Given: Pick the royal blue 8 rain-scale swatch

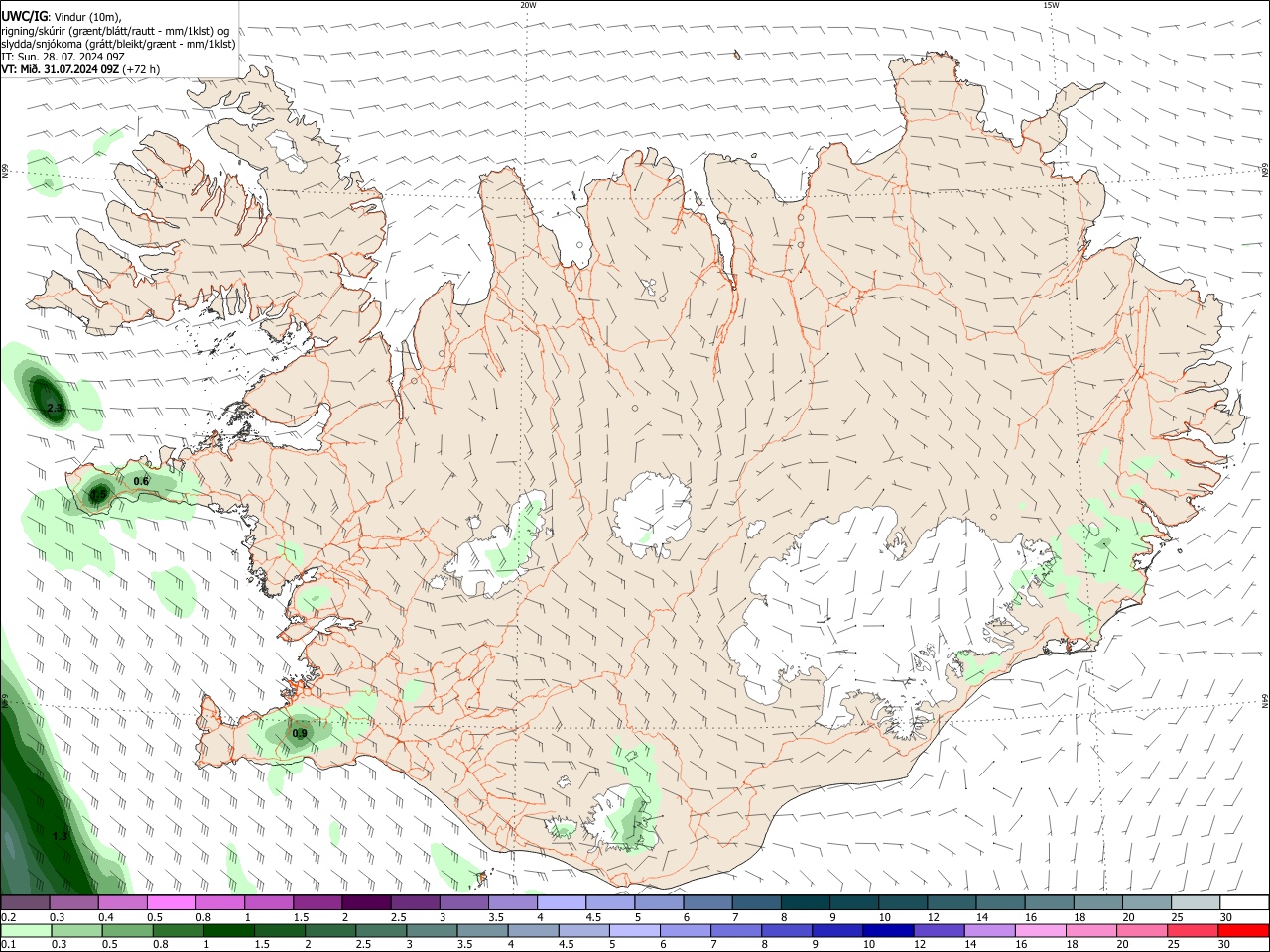Looking at the screenshot, I should [786, 930].
